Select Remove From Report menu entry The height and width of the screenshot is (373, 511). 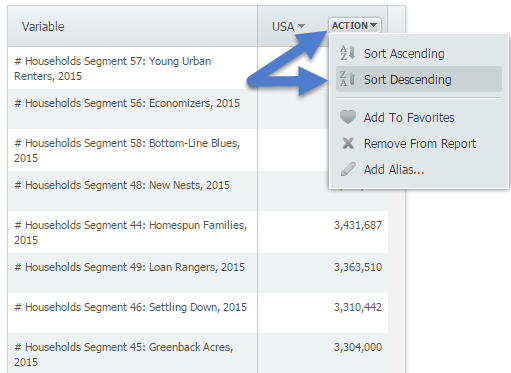click(x=419, y=144)
